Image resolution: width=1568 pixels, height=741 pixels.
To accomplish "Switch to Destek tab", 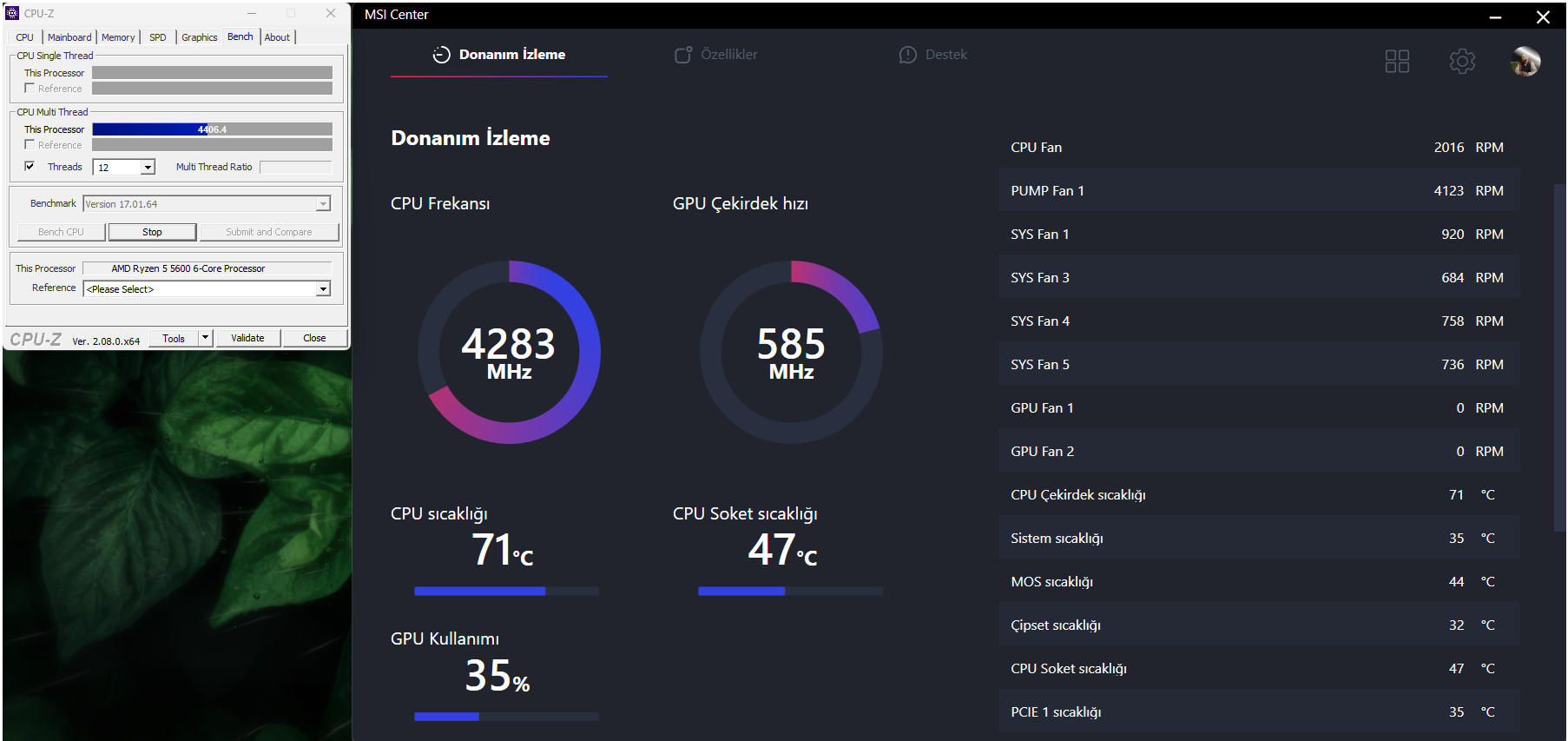I will 933,55.
